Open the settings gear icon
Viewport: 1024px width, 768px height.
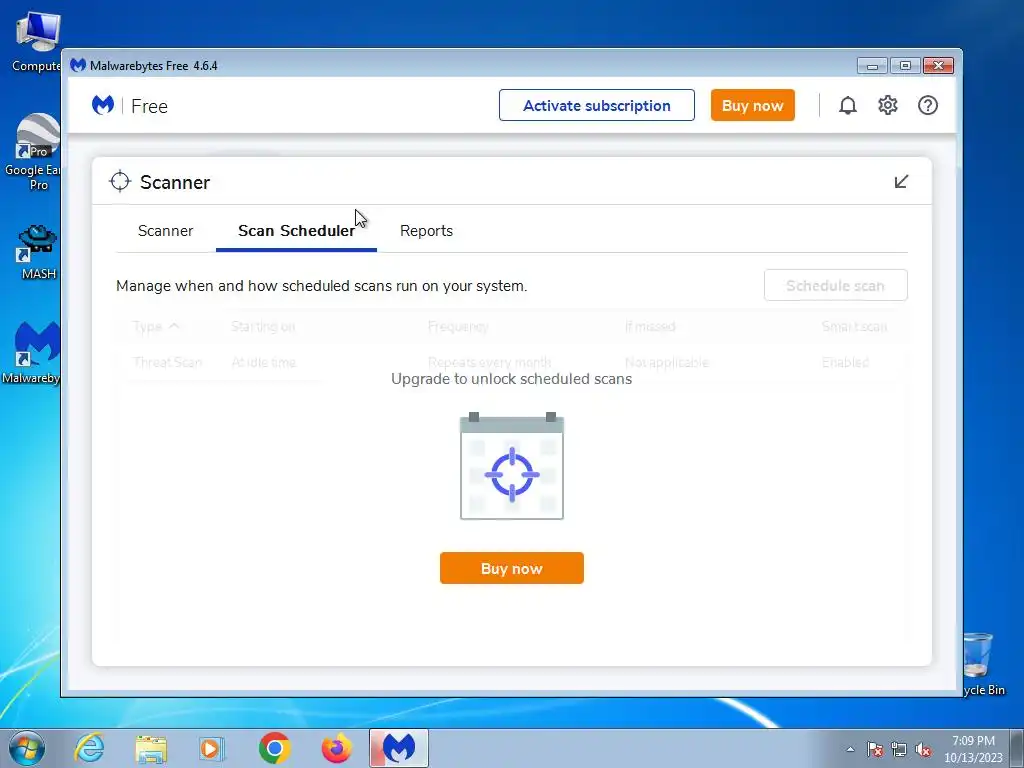(x=888, y=105)
